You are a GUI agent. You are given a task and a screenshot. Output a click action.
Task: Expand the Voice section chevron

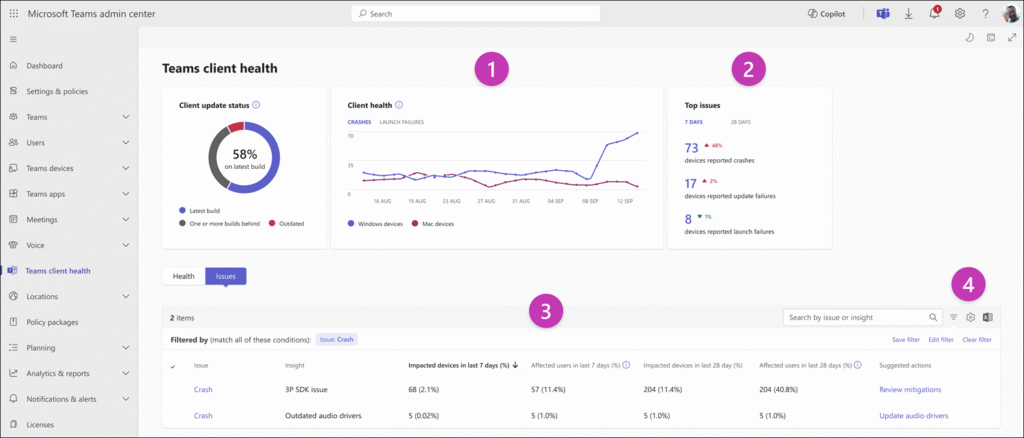pyautogui.click(x=126, y=245)
